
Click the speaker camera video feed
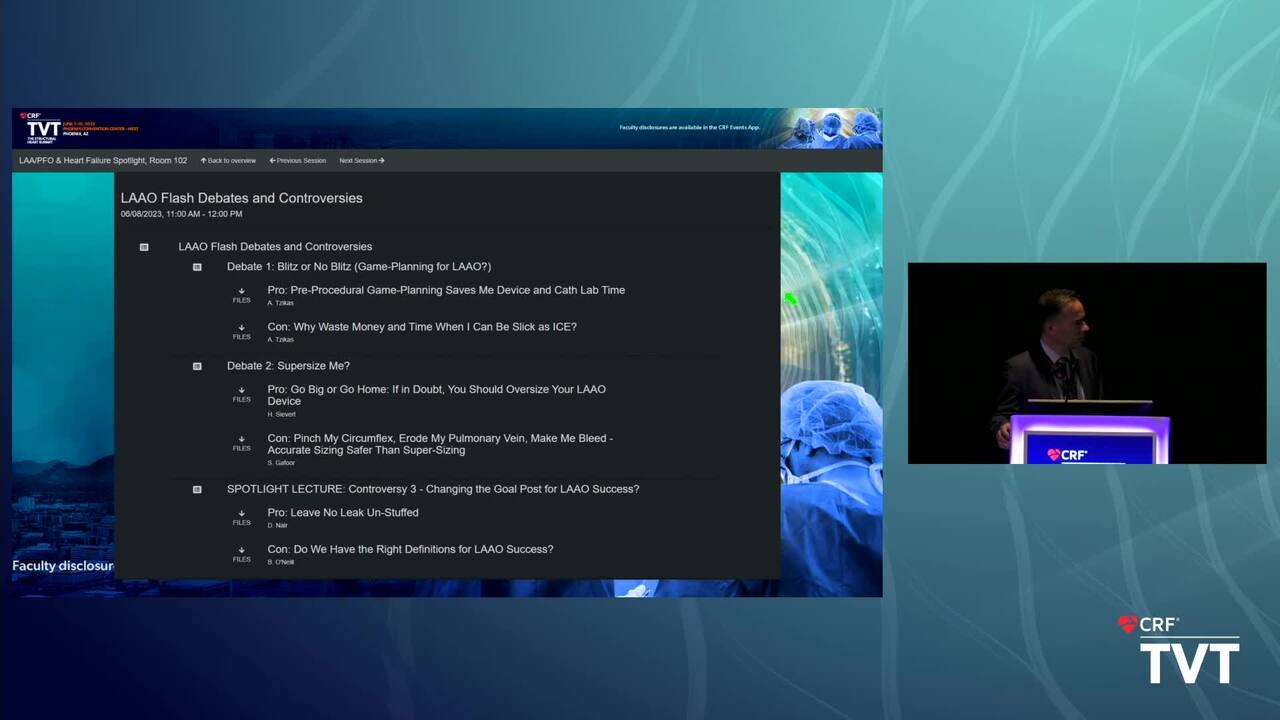1087,364
